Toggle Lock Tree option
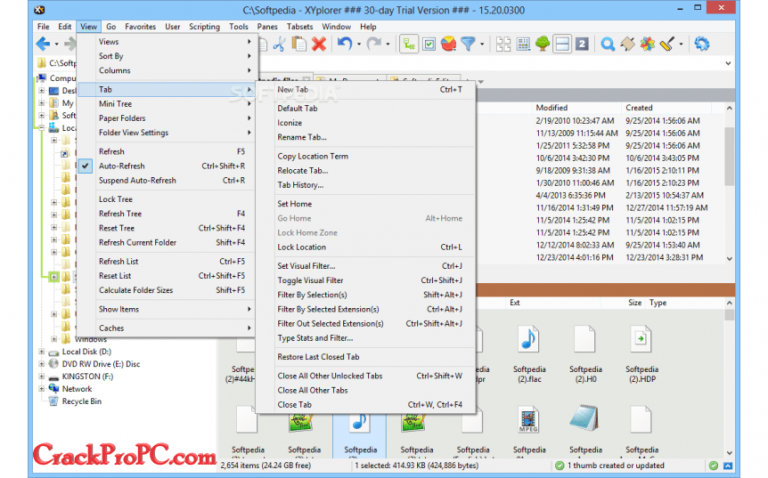Image resolution: width=768 pixels, height=478 pixels. pos(167,199)
